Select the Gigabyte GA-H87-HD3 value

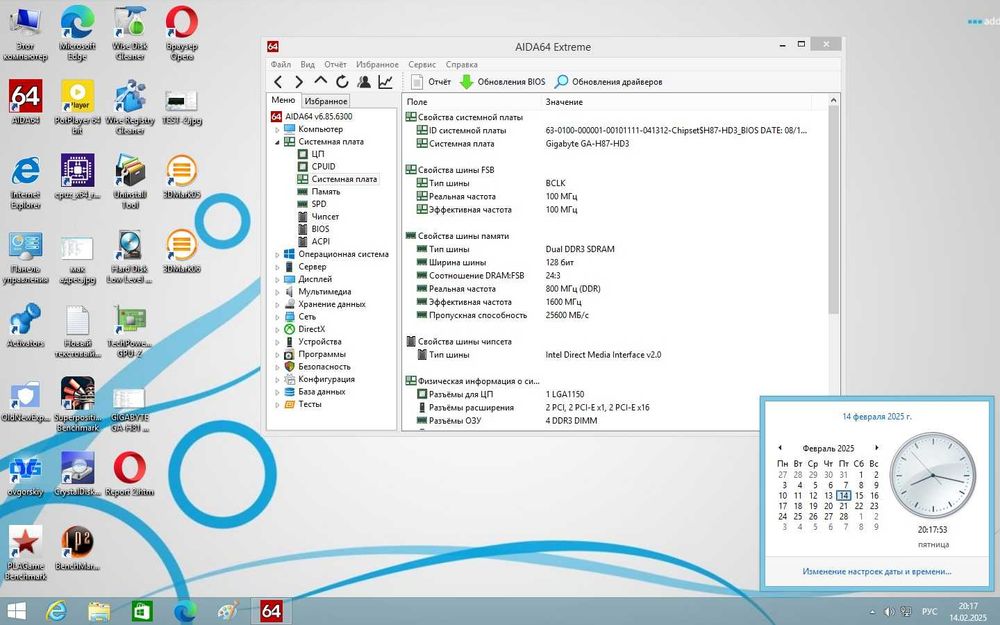[587, 144]
